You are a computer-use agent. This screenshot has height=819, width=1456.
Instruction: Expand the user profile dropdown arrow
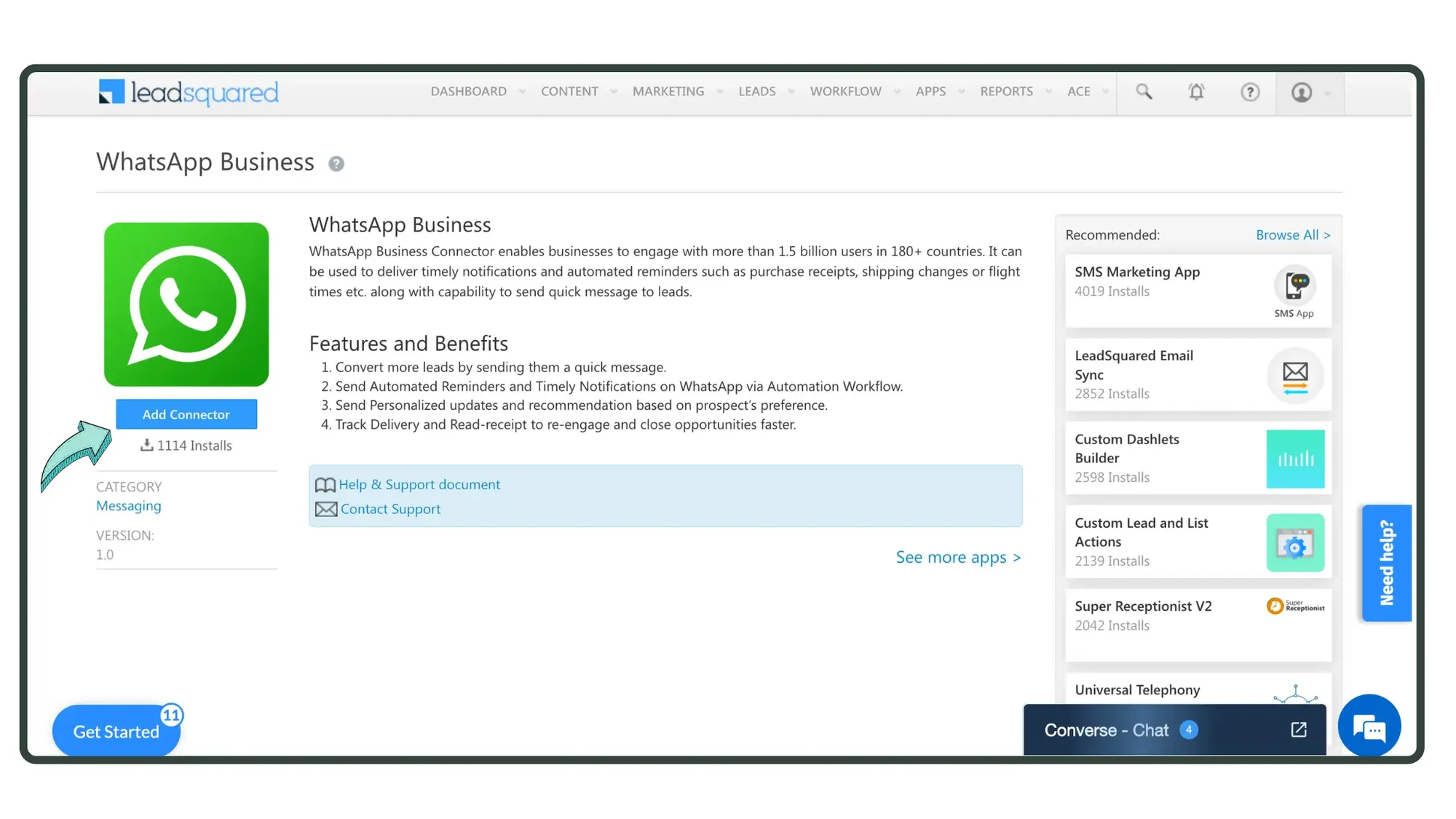[x=1327, y=93]
